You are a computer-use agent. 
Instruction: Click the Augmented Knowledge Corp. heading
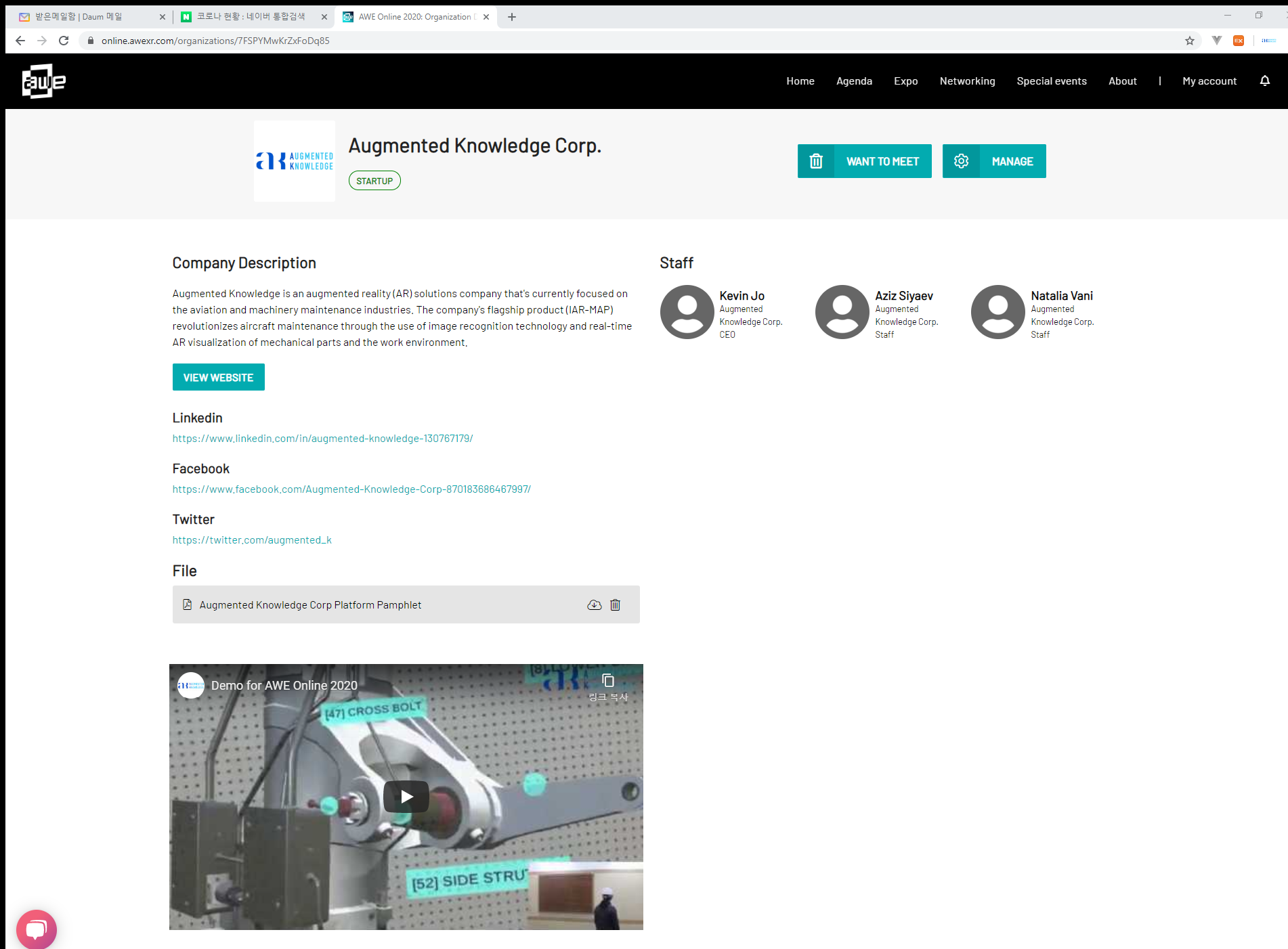tap(475, 146)
